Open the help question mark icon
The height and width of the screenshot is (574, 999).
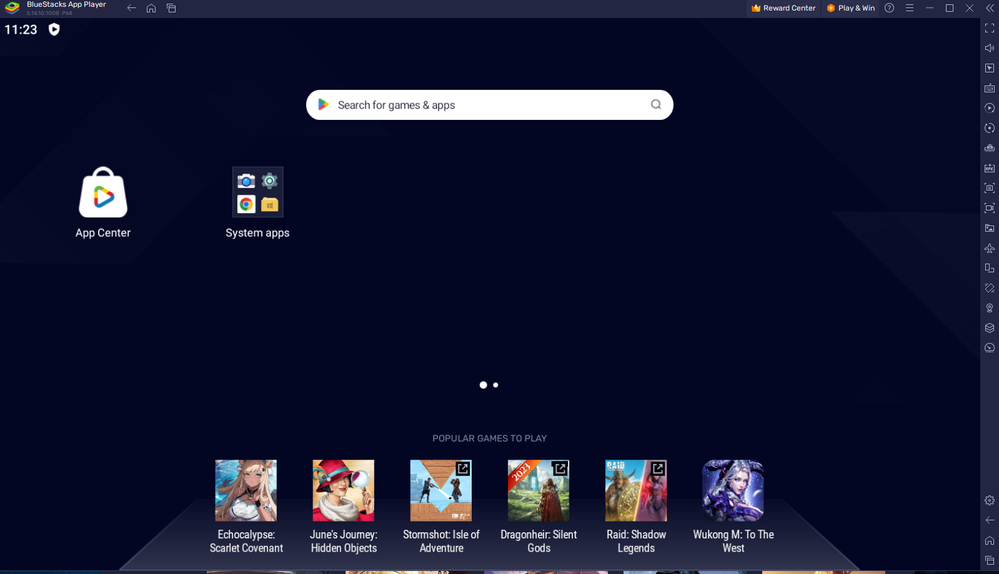coord(889,8)
